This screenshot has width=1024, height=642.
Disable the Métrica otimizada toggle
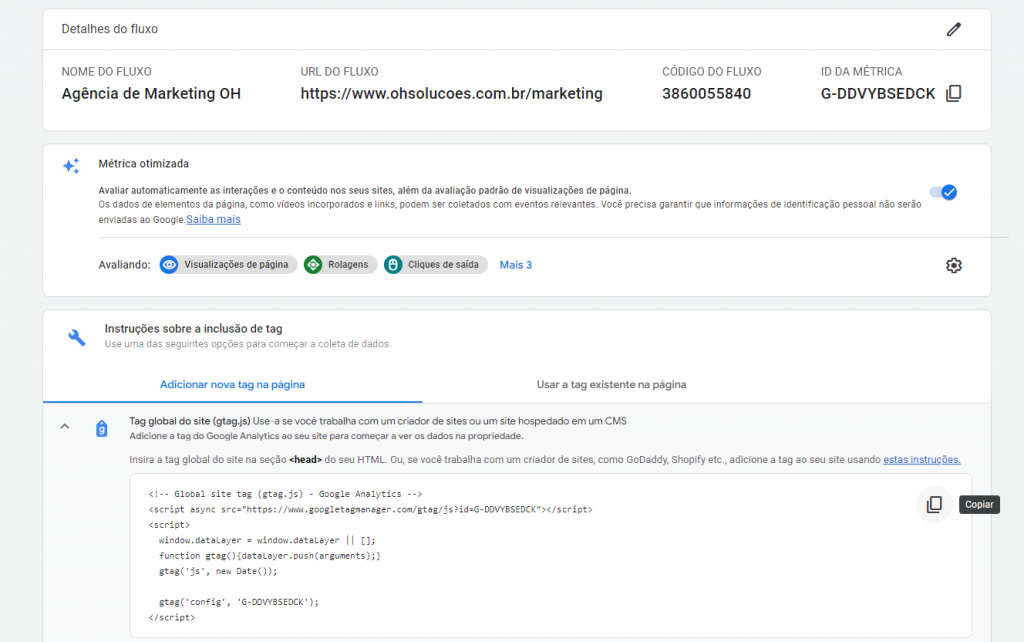[x=944, y=192]
